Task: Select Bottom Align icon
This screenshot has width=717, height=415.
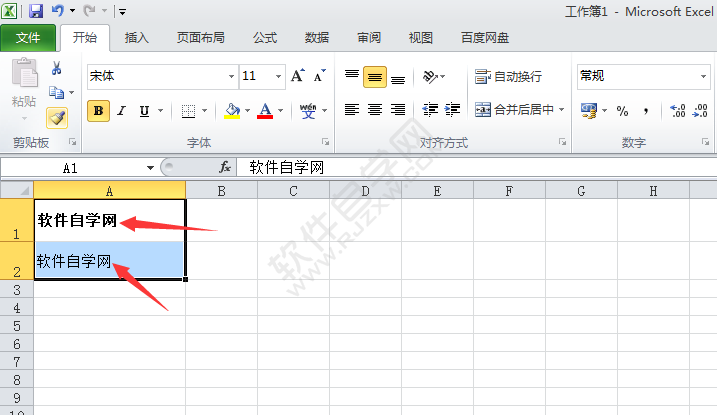Action: click(x=398, y=78)
